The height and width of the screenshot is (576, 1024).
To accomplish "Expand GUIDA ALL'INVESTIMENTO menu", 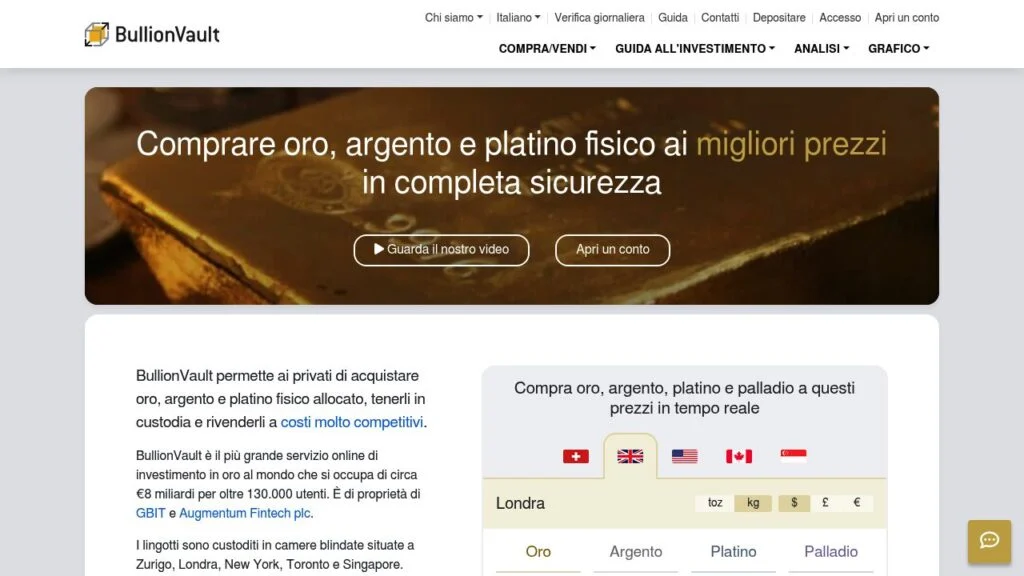I will 695,48.
